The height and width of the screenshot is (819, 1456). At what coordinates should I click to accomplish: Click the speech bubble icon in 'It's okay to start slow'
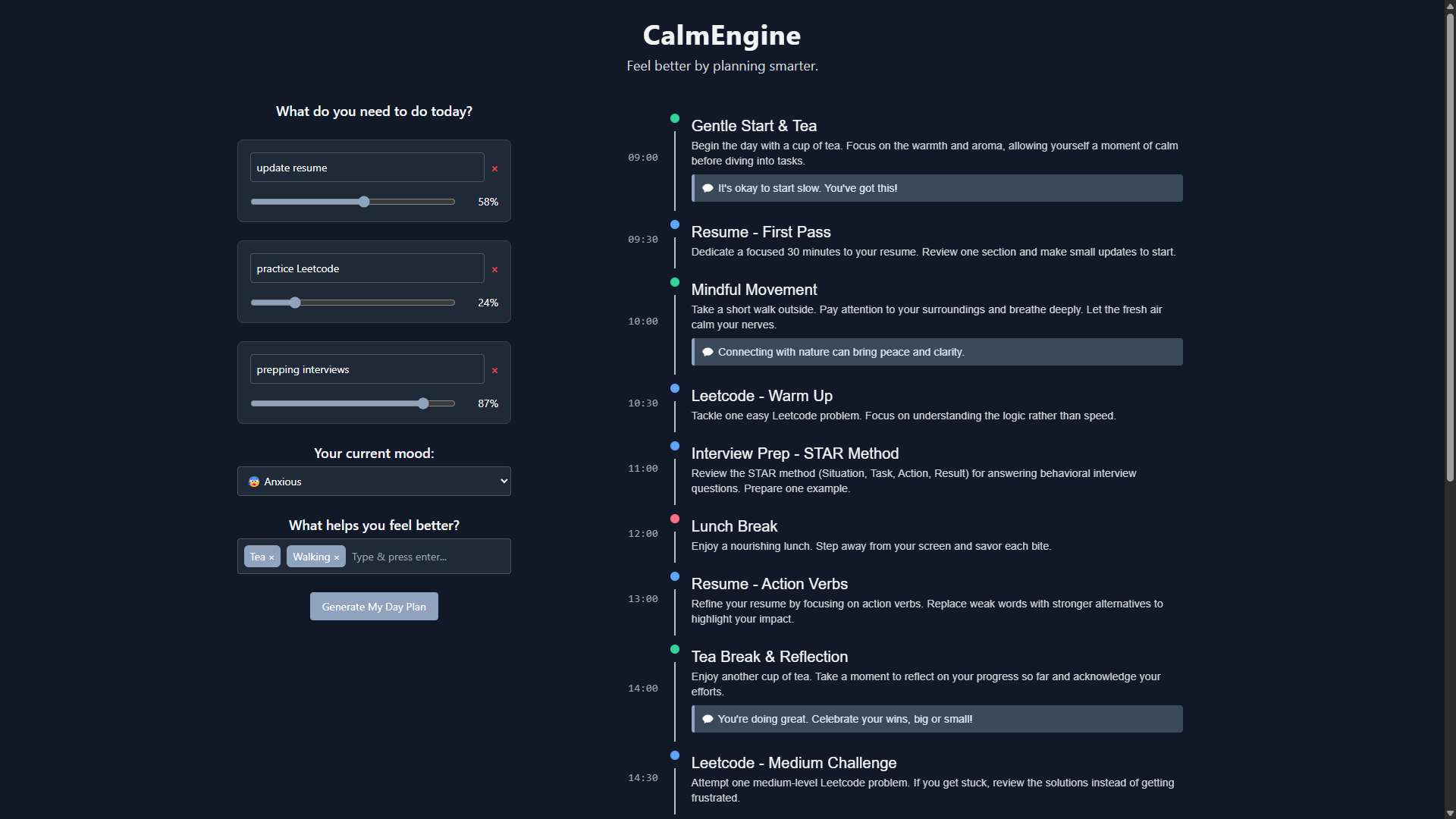(x=708, y=188)
